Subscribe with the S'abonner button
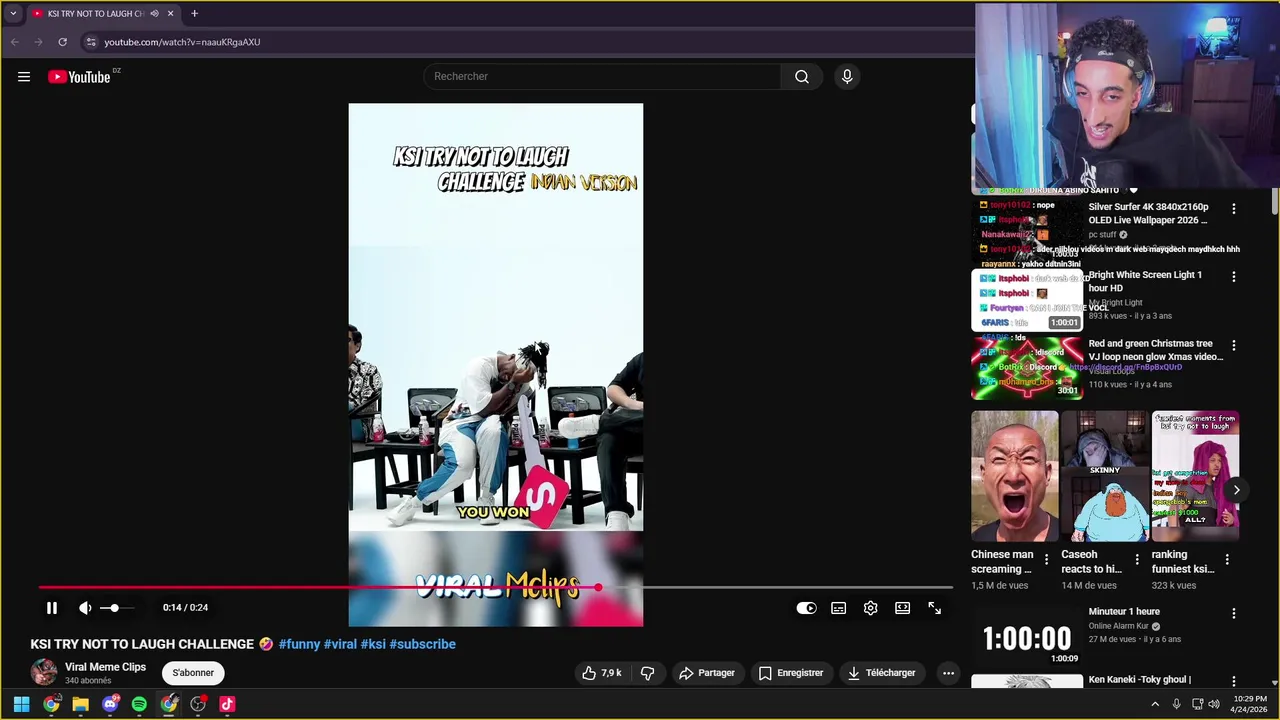 193,673
